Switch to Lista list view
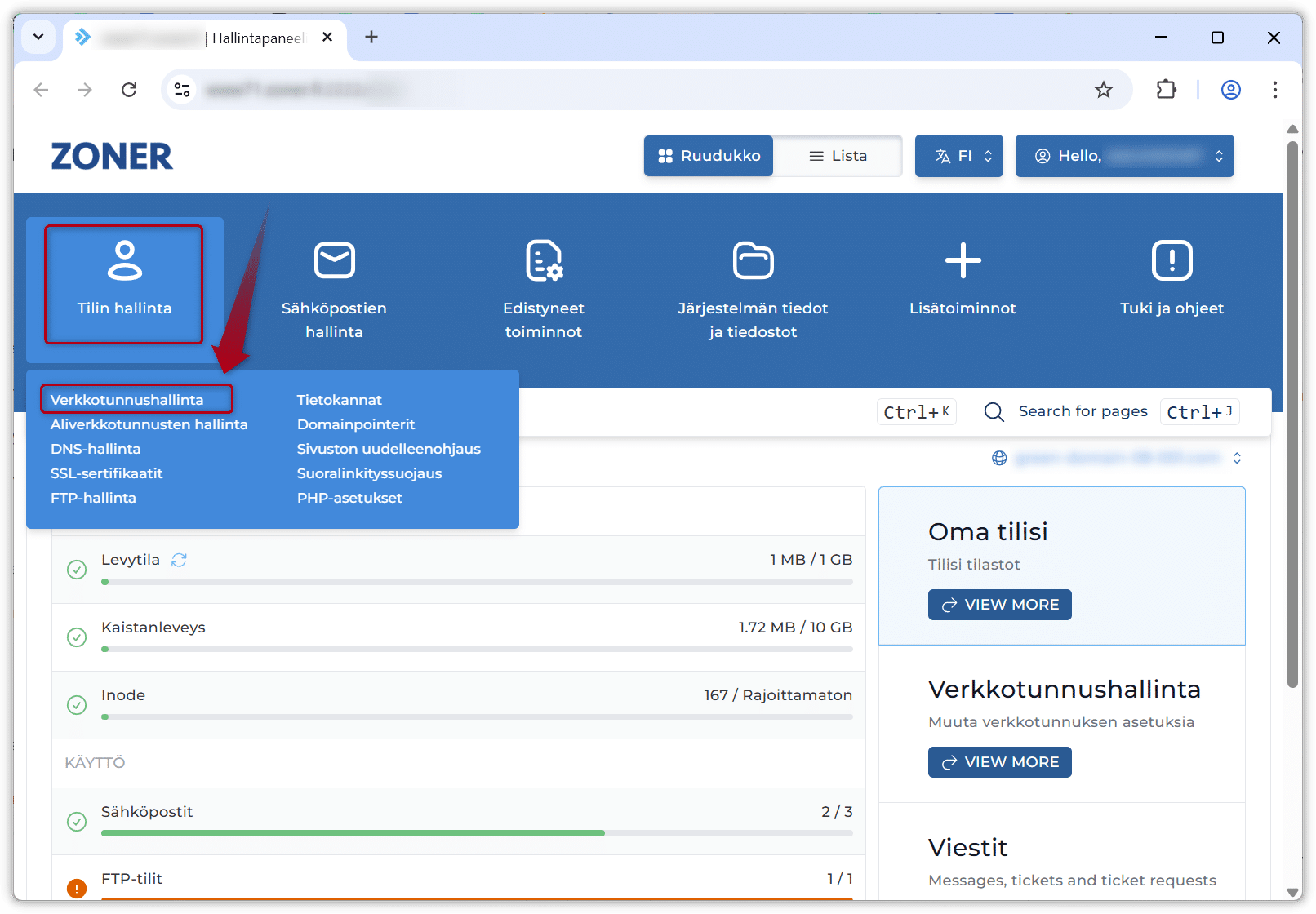The image size is (1316, 914). tap(838, 156)
